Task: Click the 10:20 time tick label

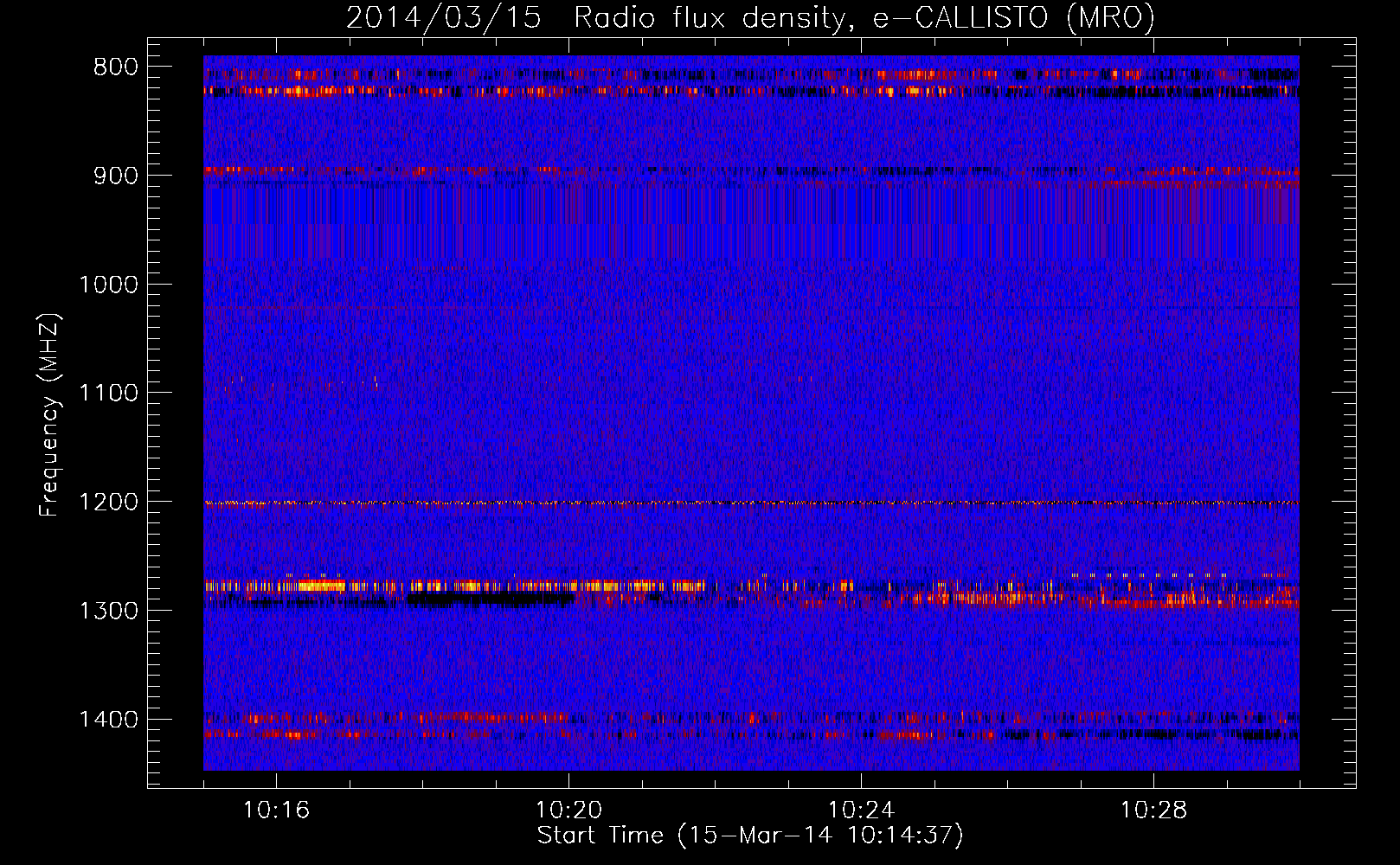Action: (x=568, y=811)
